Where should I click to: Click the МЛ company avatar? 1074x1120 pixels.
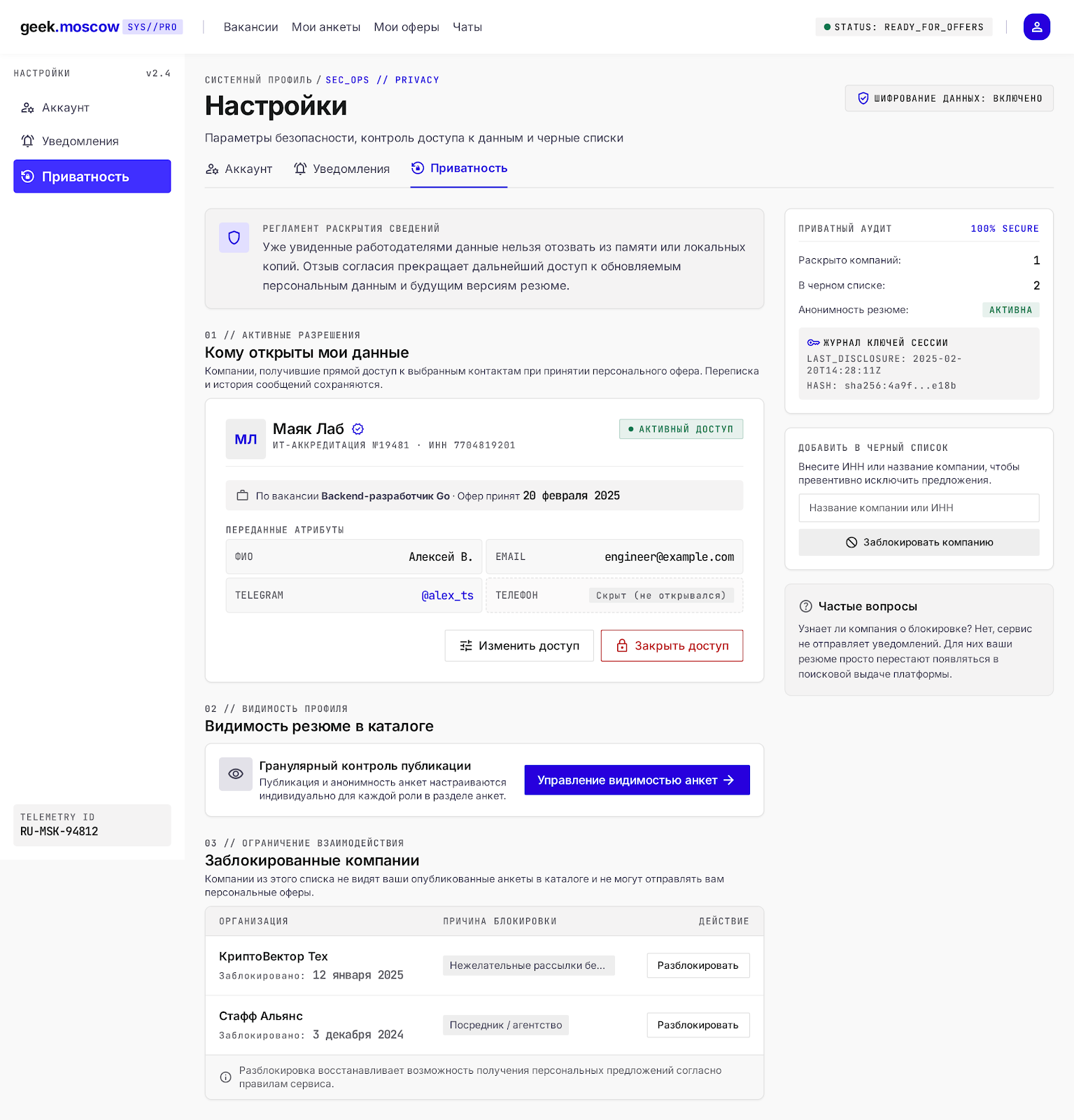(x=246, y=439)
